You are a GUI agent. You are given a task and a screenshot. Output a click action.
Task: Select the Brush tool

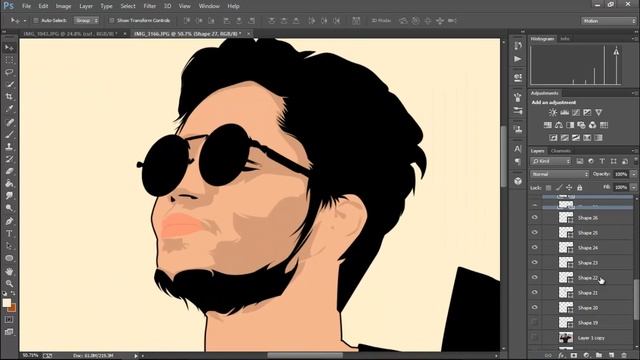coord(9,134)
